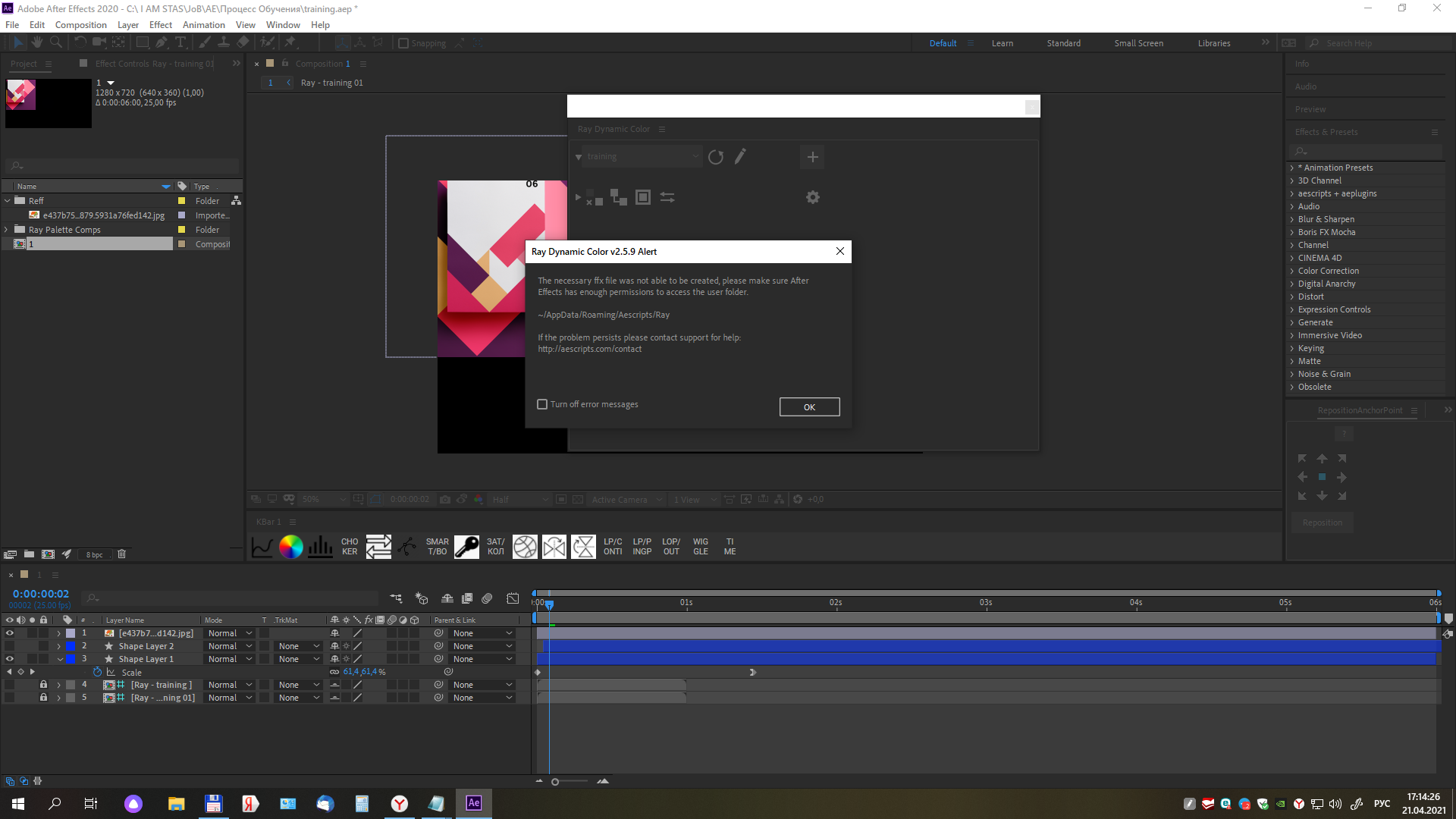The width and height of the screenshot is (1456, 819).
Task: Open the KBar color wheel tool
Action: coord(291,547)
